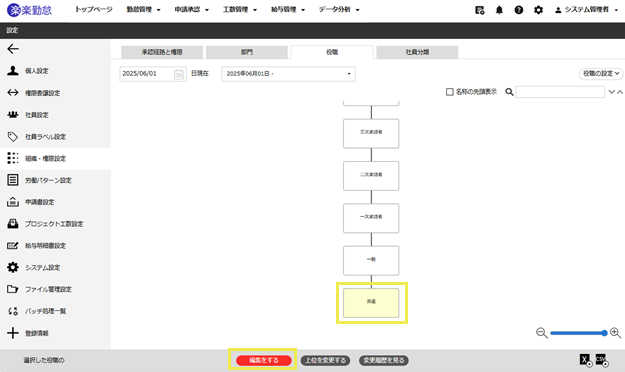
Task: Click the 社員設定 people icon
Action: (x=13, y=114)
